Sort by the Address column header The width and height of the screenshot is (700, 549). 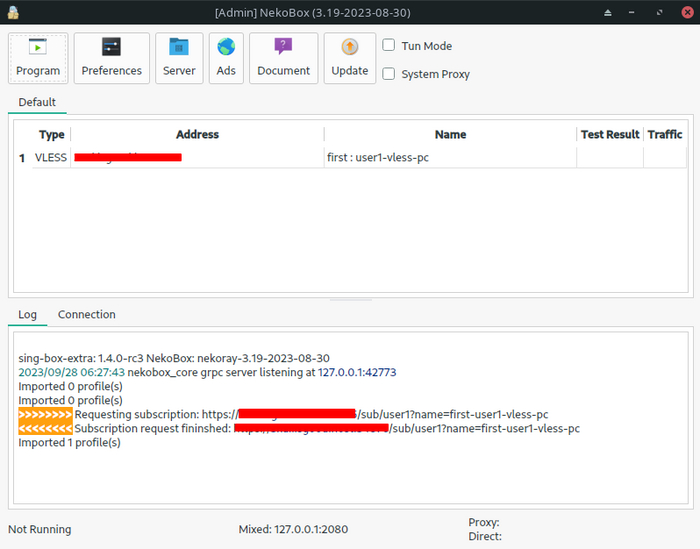(x=197, y=134)
